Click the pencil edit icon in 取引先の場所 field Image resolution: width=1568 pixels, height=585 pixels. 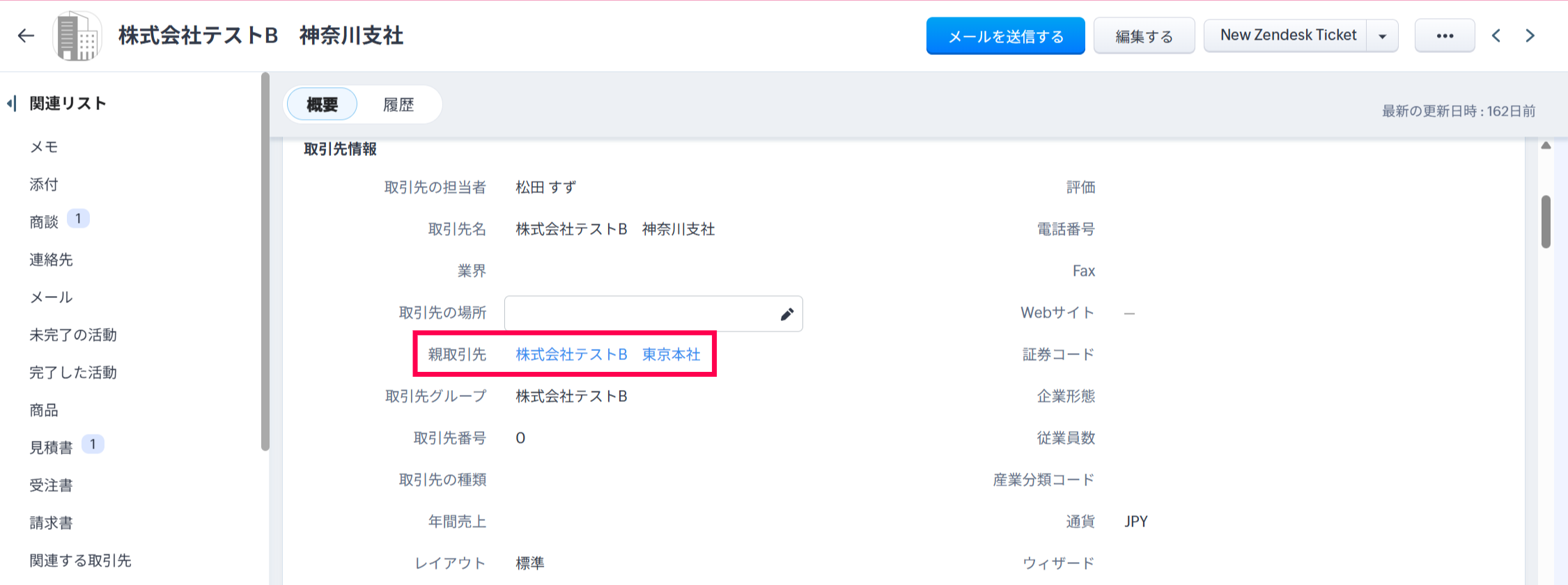tap(786, 314)
